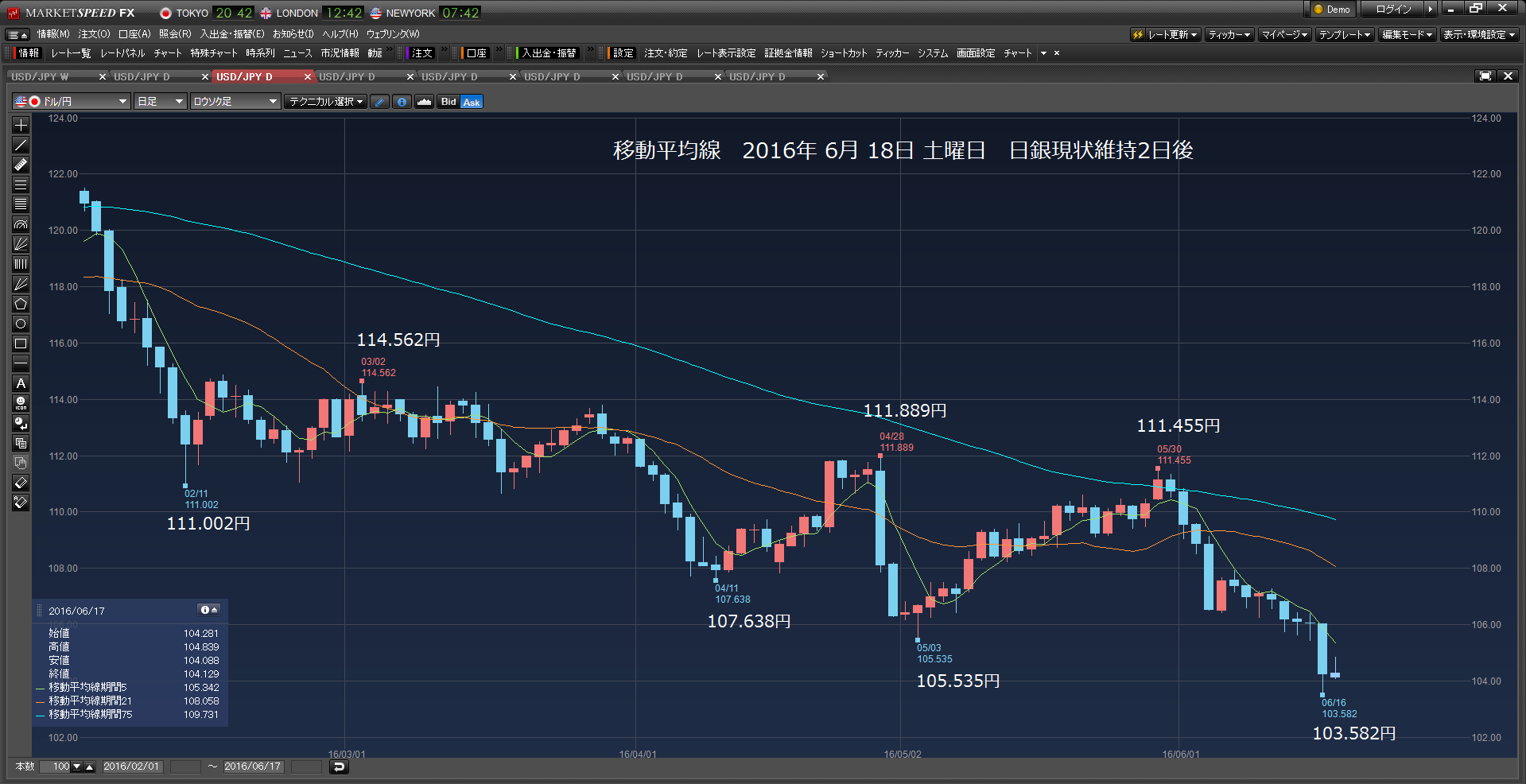Open 証拠金情報 from the toolbar

tap(788, 53)
